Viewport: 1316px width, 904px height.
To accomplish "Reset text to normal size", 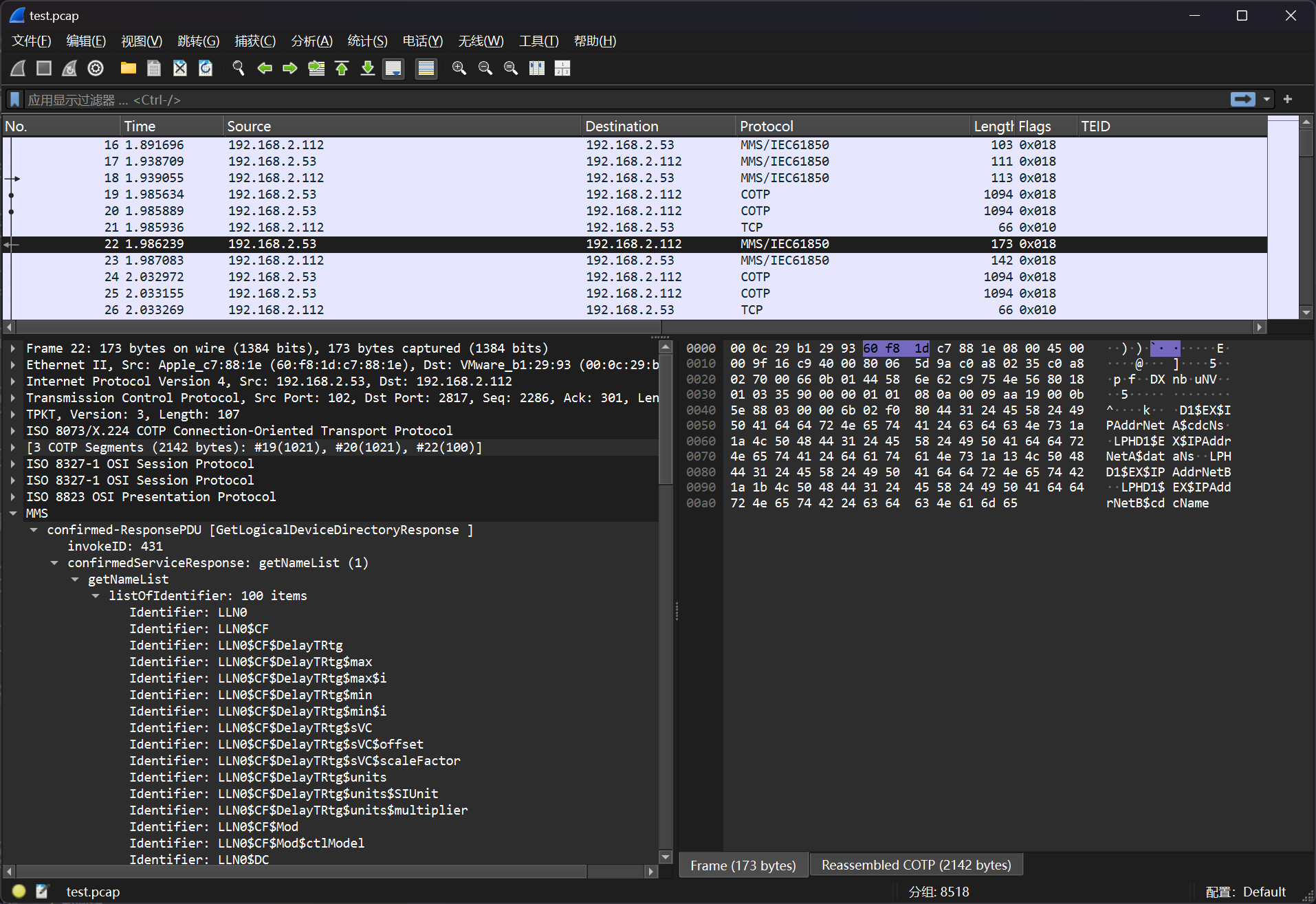I will pos(511,68).
